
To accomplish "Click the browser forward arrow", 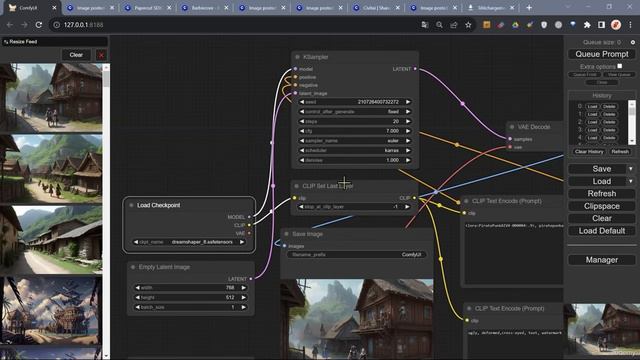I will pyautogui.click(x=24, y=25).
